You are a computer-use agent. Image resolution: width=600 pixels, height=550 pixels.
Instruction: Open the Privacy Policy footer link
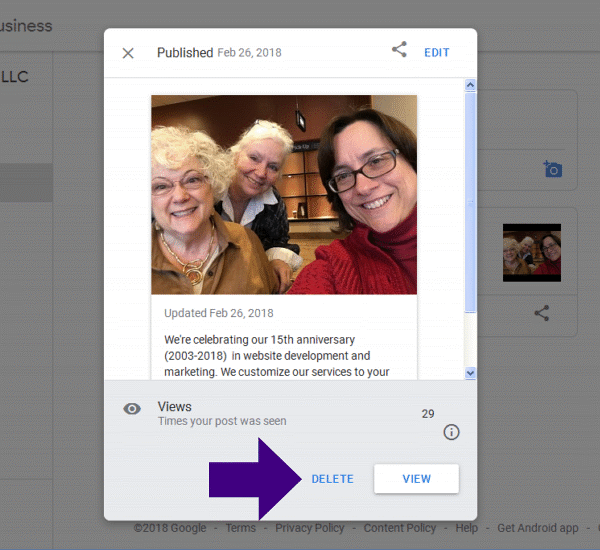click(309, 528)
